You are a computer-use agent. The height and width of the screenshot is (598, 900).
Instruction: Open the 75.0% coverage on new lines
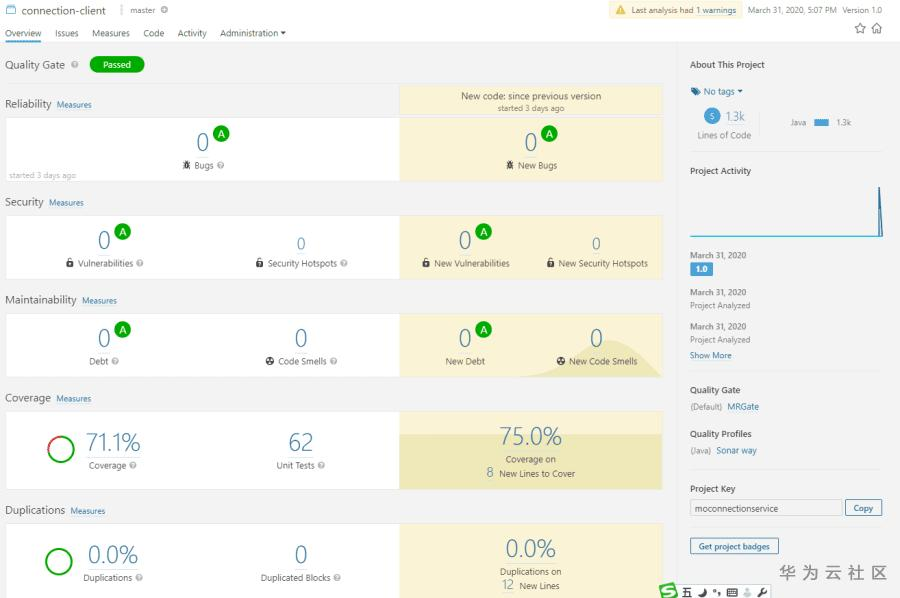[530, 436]
